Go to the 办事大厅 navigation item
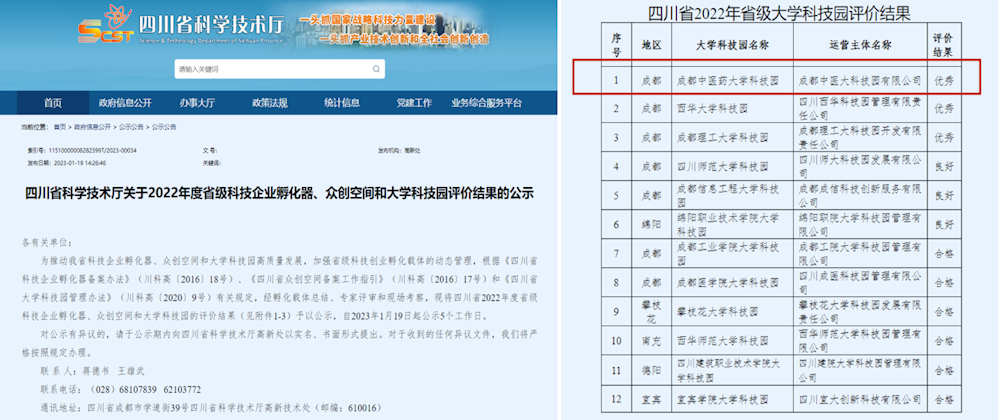 [197, 103]
